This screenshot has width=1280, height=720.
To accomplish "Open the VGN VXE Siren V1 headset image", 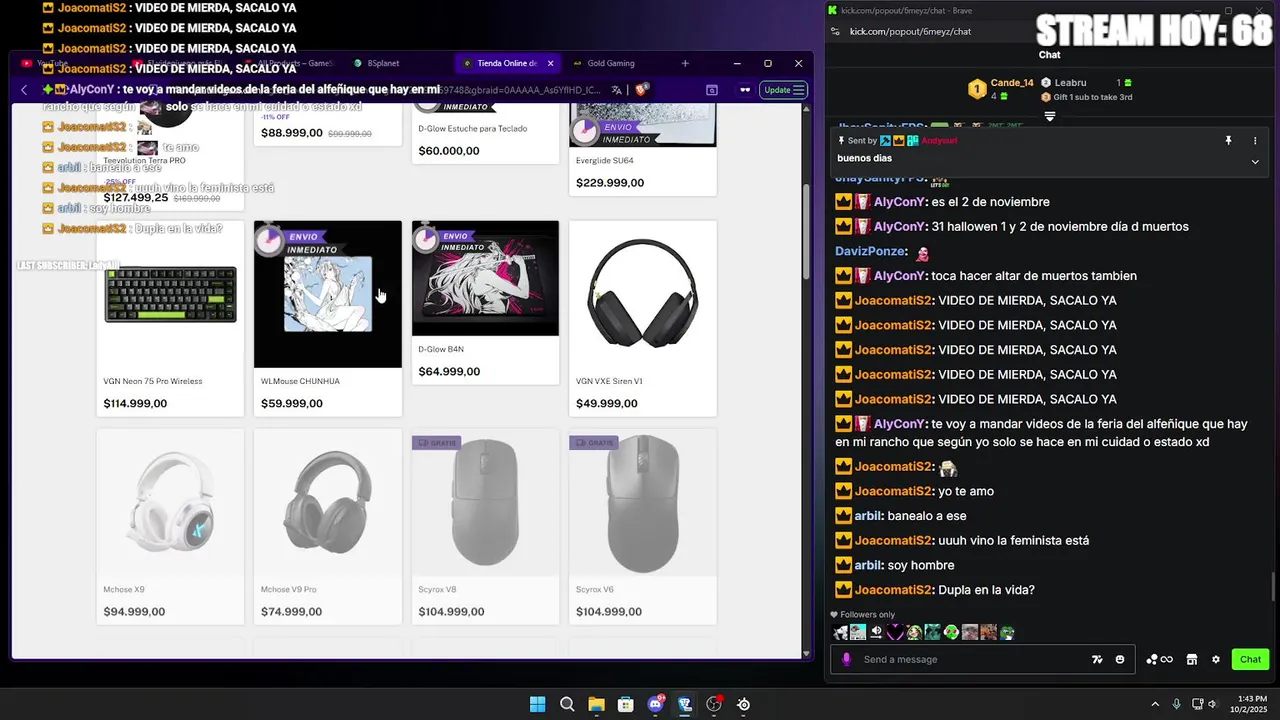I will (643, 294).
